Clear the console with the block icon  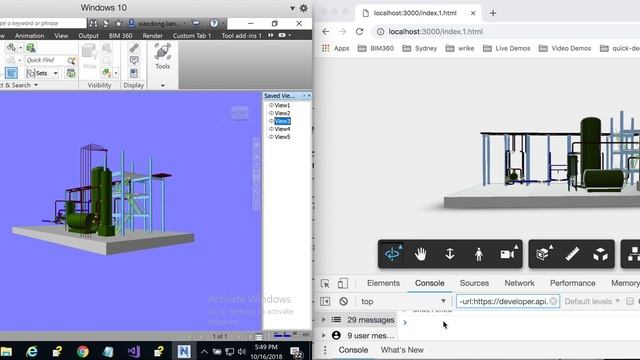[344, 301]
